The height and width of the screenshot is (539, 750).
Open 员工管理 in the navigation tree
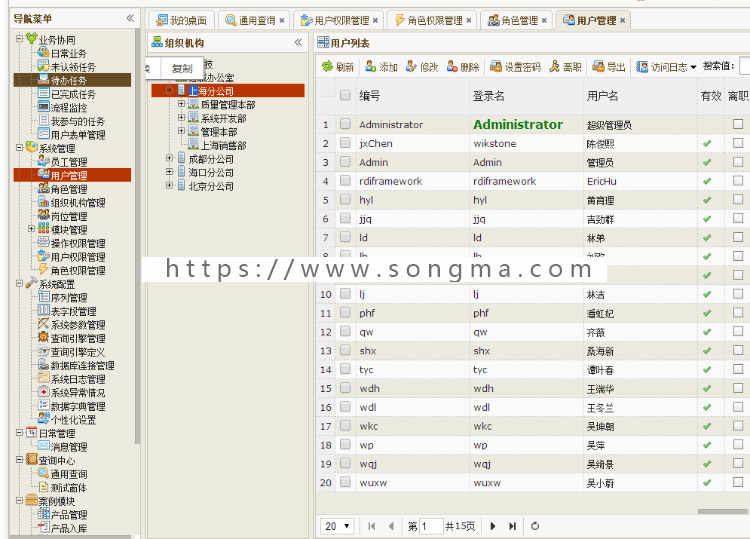point(68,162)
